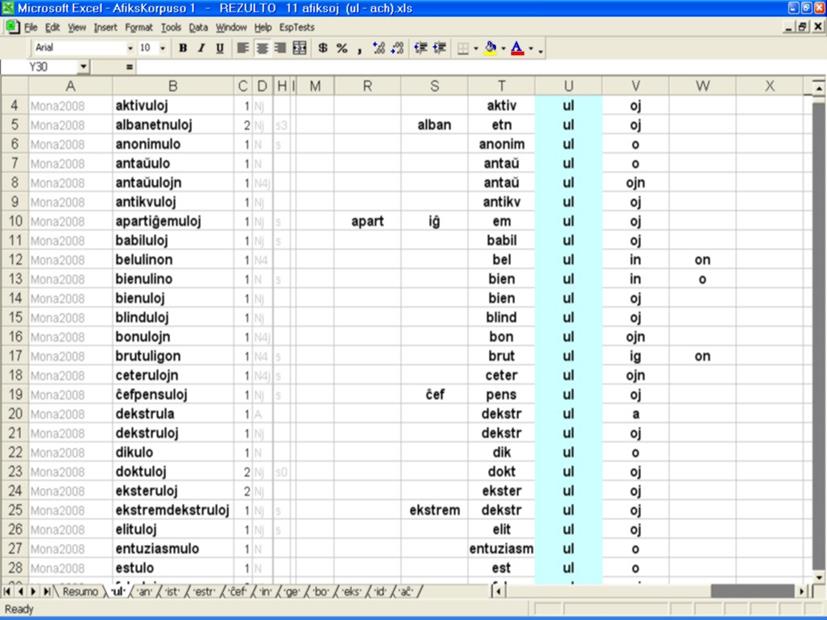Toggle italic formatting
This screenshot has width=827, height=620.
click(201, 49)
